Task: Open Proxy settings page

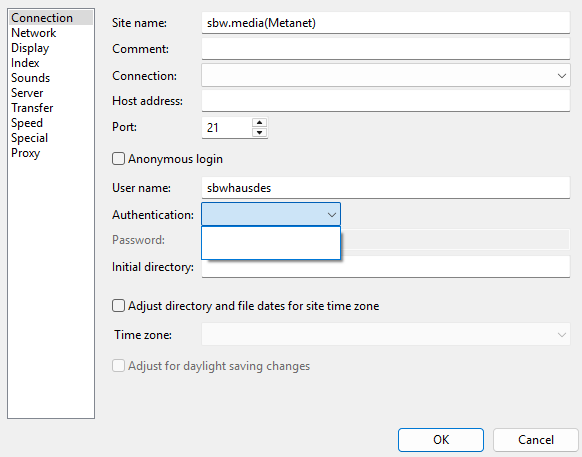Action: [25, 153]
